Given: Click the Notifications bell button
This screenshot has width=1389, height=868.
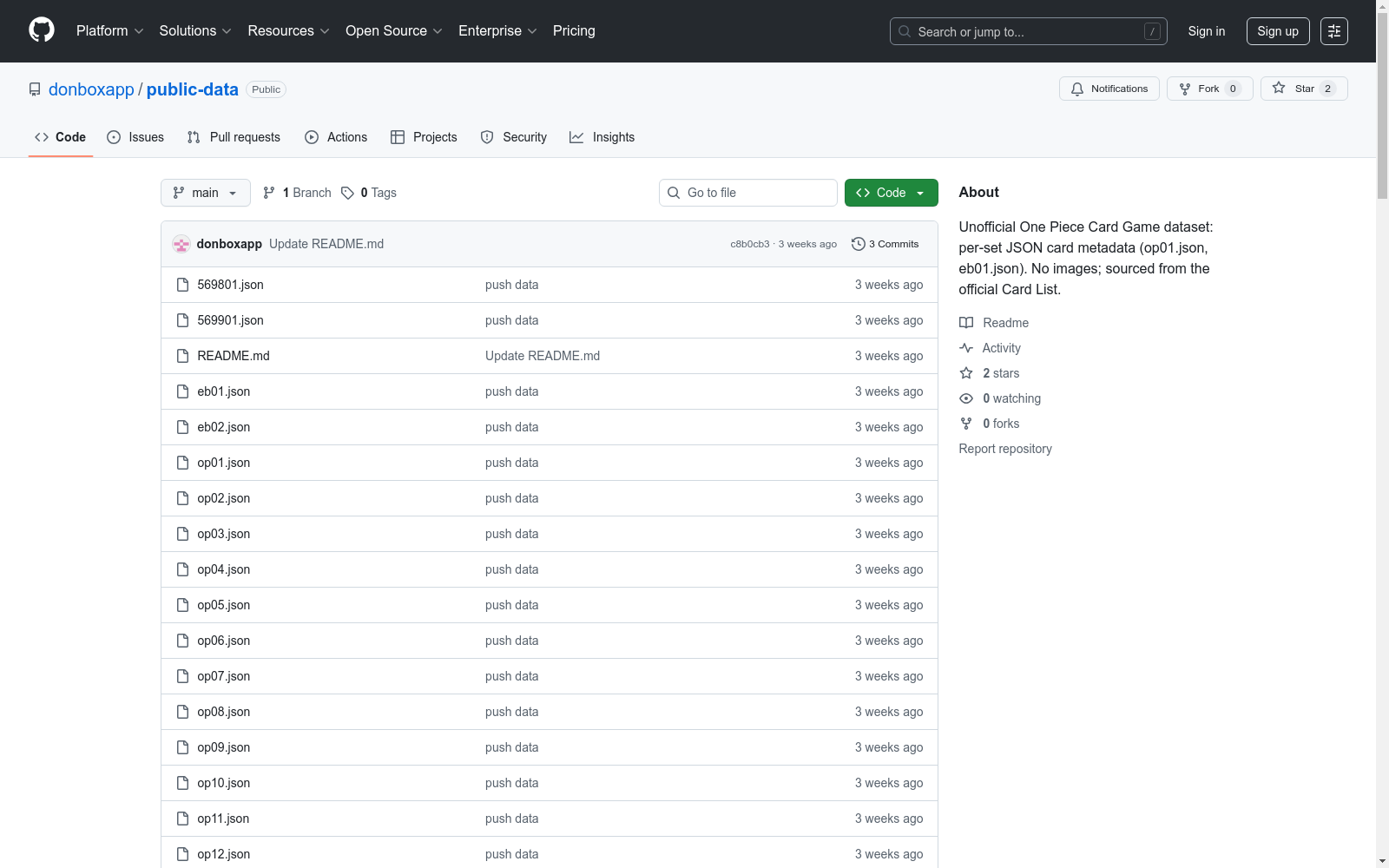Looking at the screenshot, I should pyautogui.click(x=1109, y=89).
